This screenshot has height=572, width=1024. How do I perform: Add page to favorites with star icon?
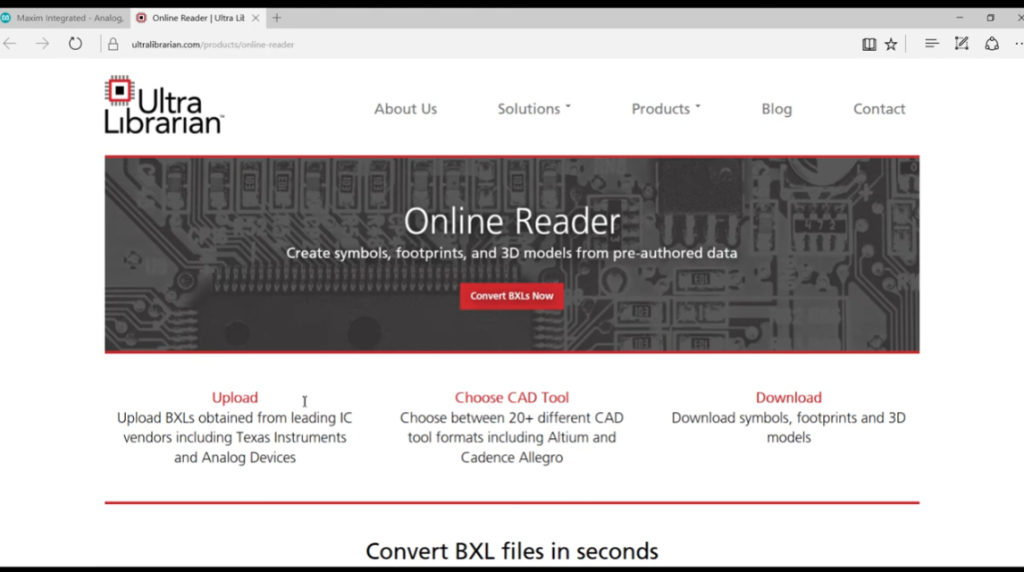pyautogui.click(x=890, y=44)
